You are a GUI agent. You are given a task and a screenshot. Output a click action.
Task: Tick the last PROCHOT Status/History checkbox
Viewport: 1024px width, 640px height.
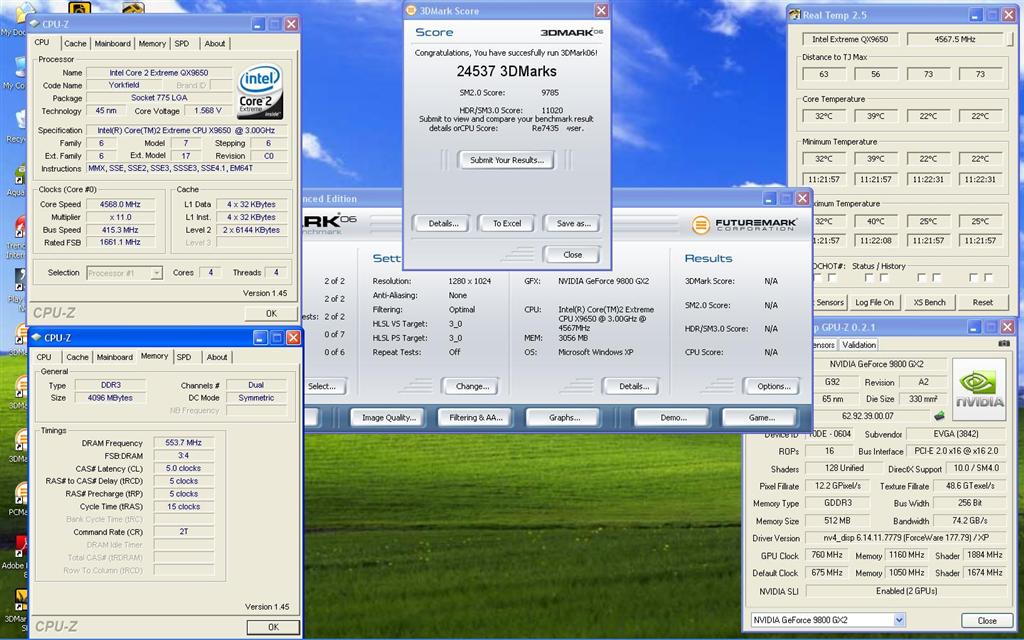click(x=989, y=278)
